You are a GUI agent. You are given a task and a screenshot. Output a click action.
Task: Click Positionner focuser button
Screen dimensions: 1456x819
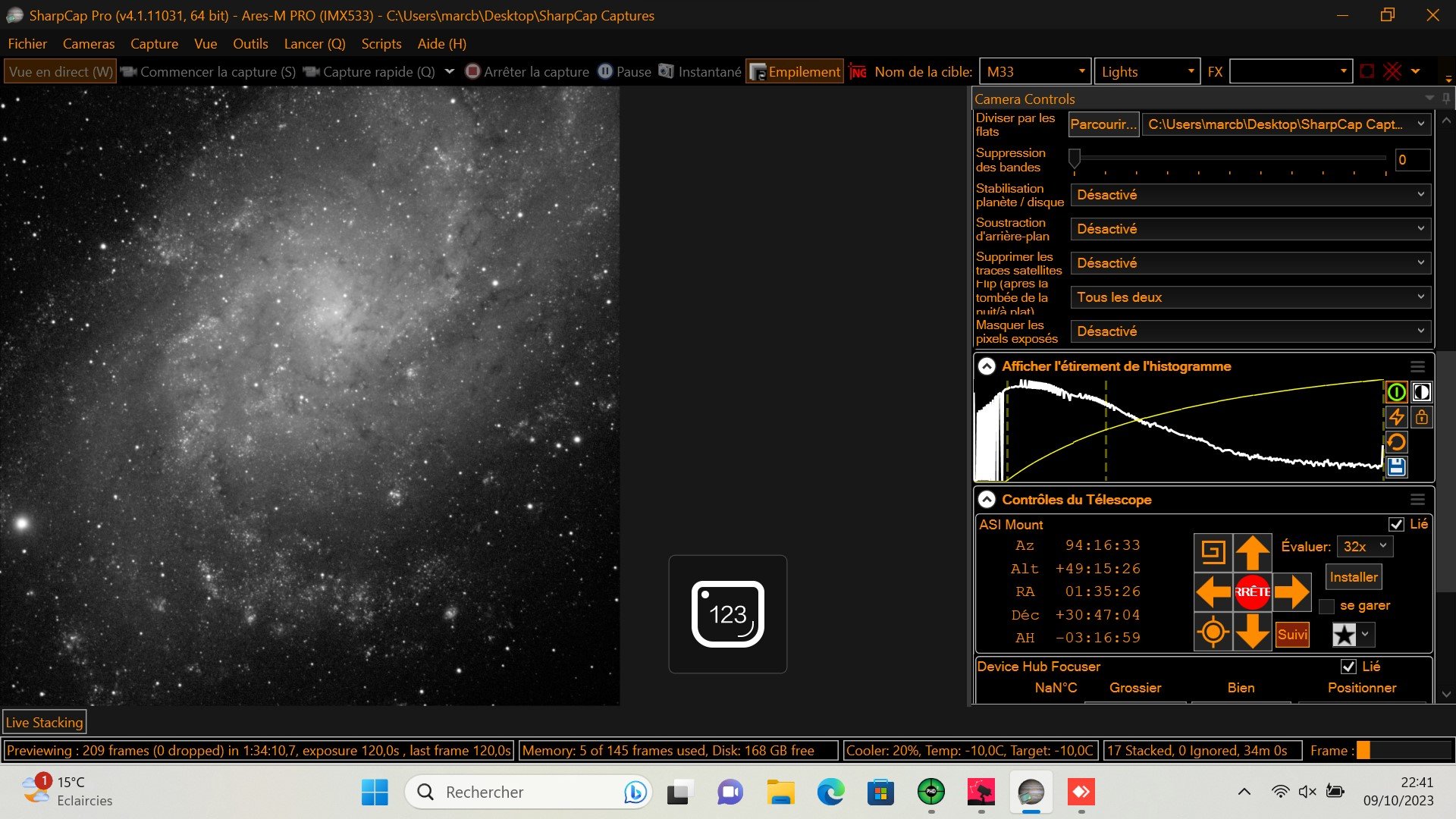click(x=1361, y=688)
